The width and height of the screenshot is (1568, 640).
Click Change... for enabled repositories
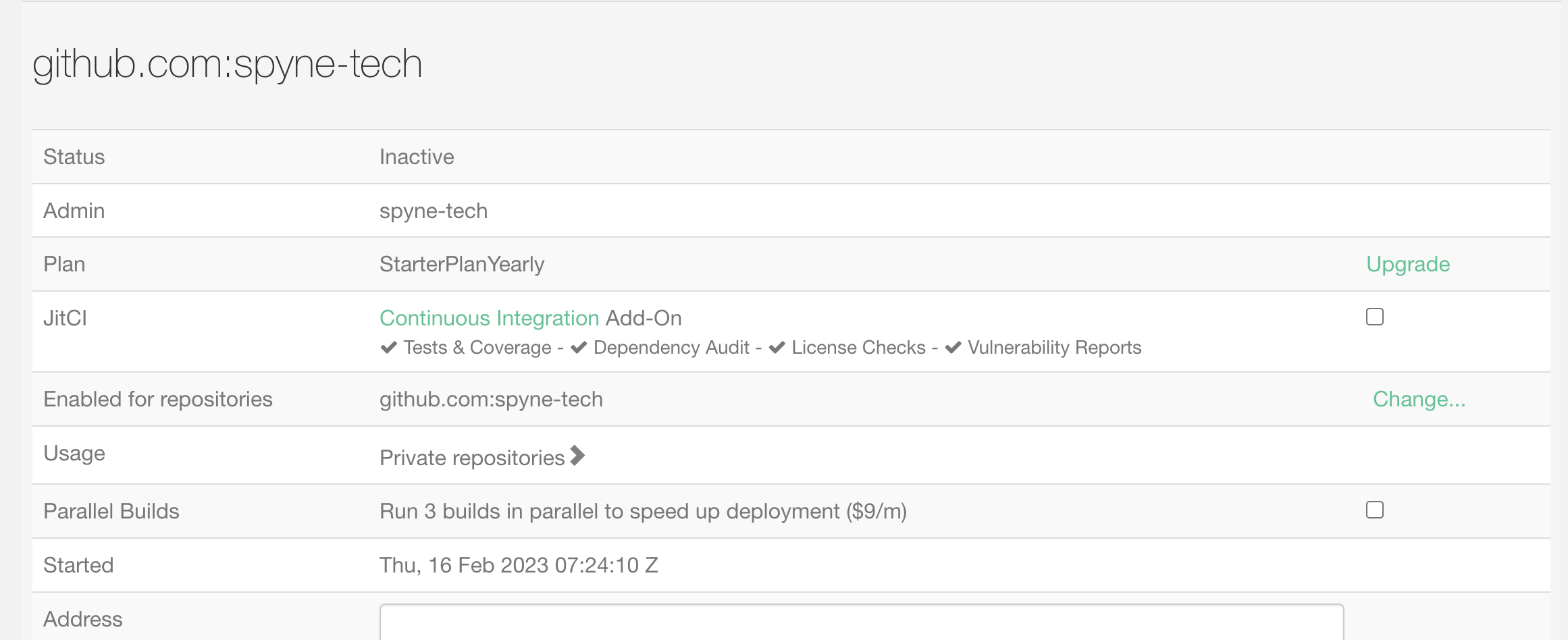[x=1420, y=399]
